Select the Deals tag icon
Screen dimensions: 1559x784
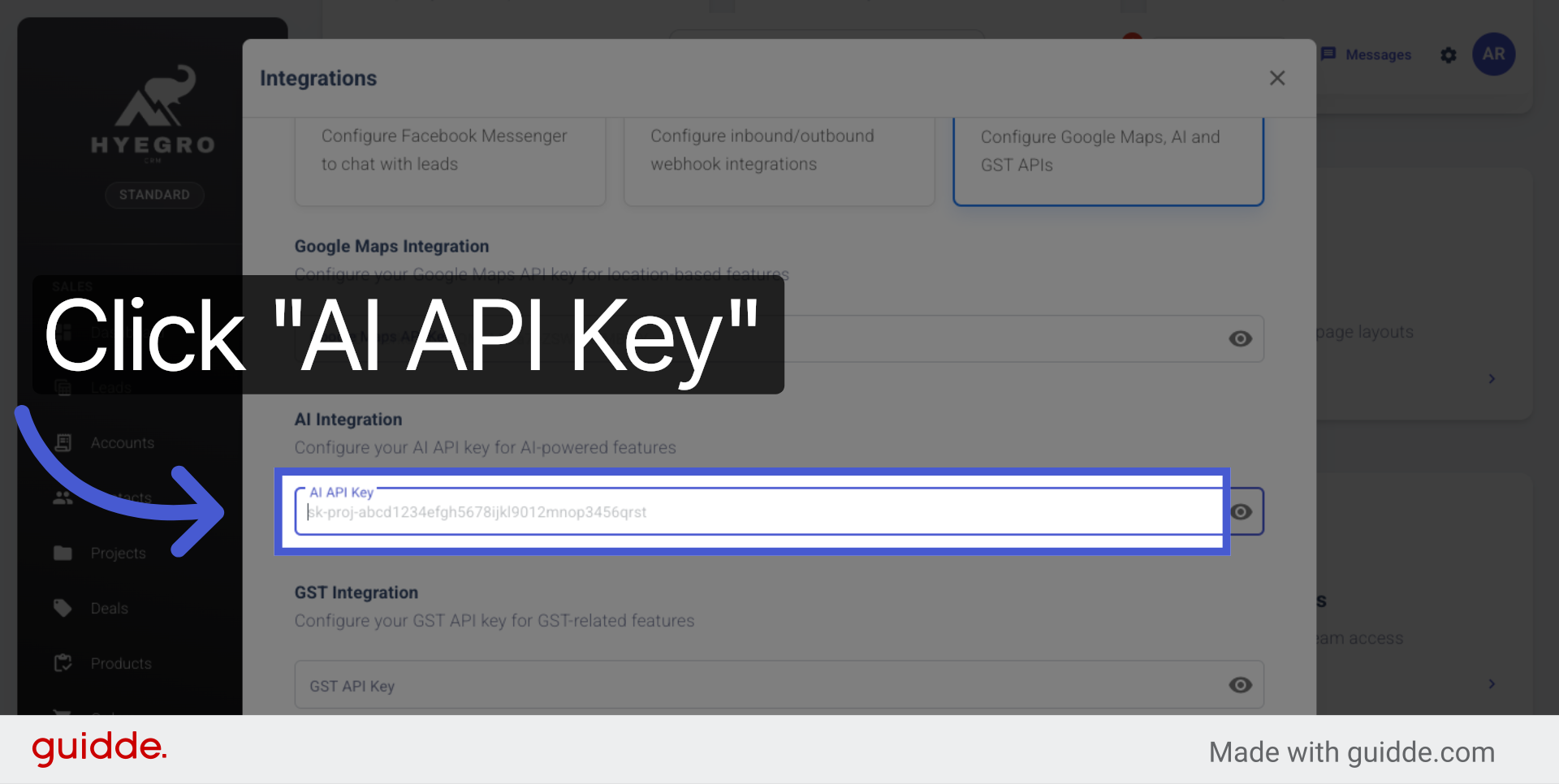[63, 607]
